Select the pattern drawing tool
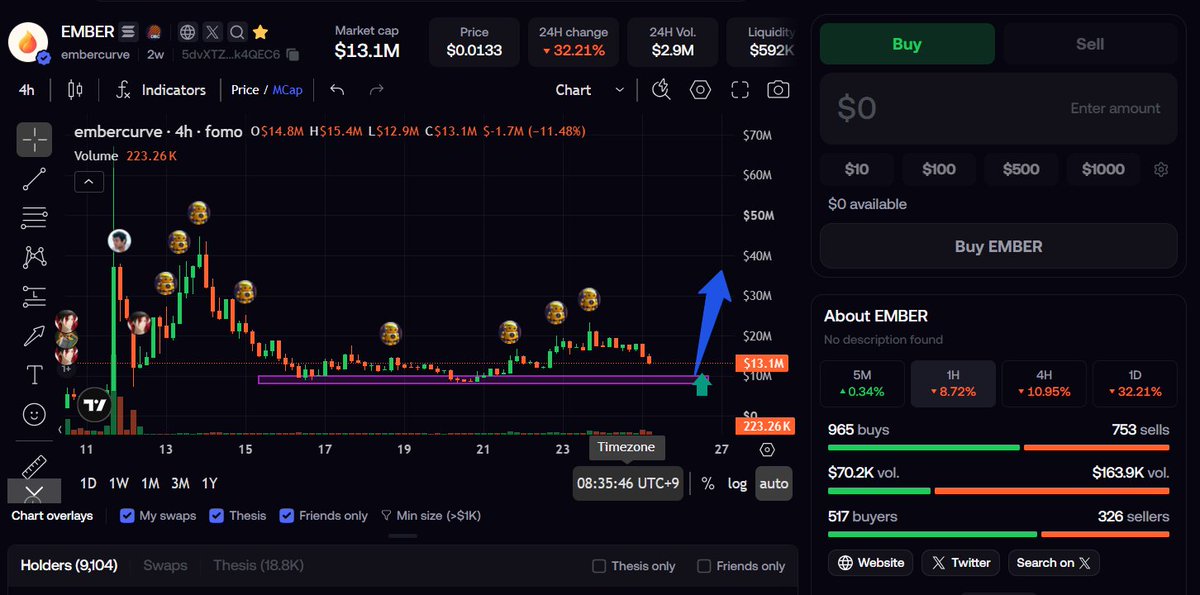This screenshot has height=595, width=1200. coord(34,256)
